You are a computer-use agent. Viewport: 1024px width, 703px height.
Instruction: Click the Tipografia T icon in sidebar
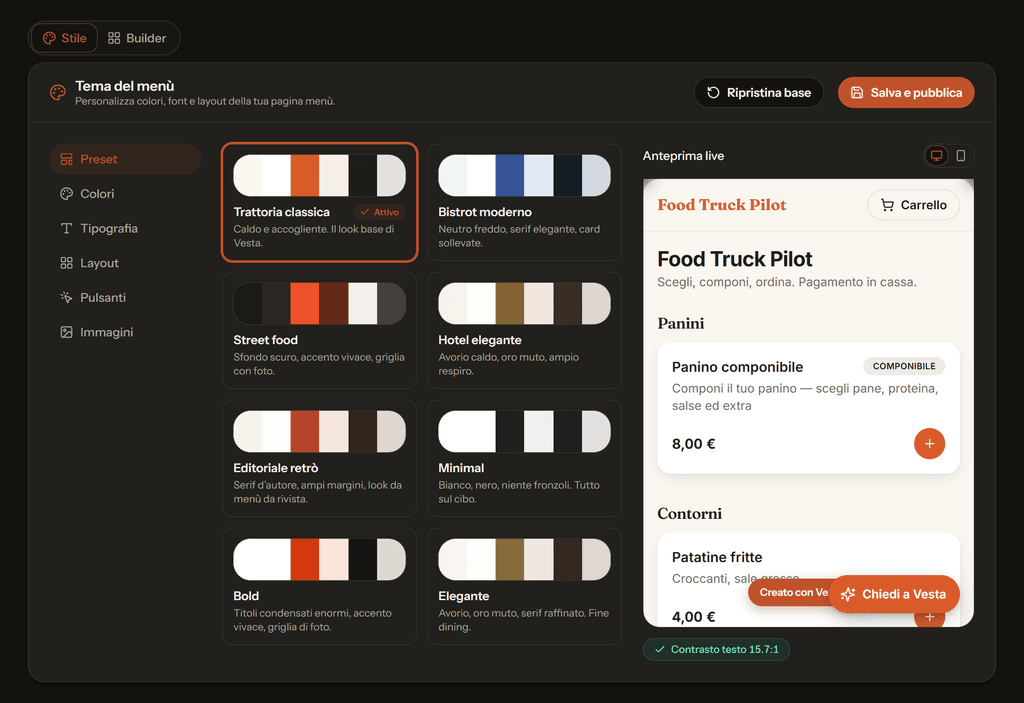(67, 229)
